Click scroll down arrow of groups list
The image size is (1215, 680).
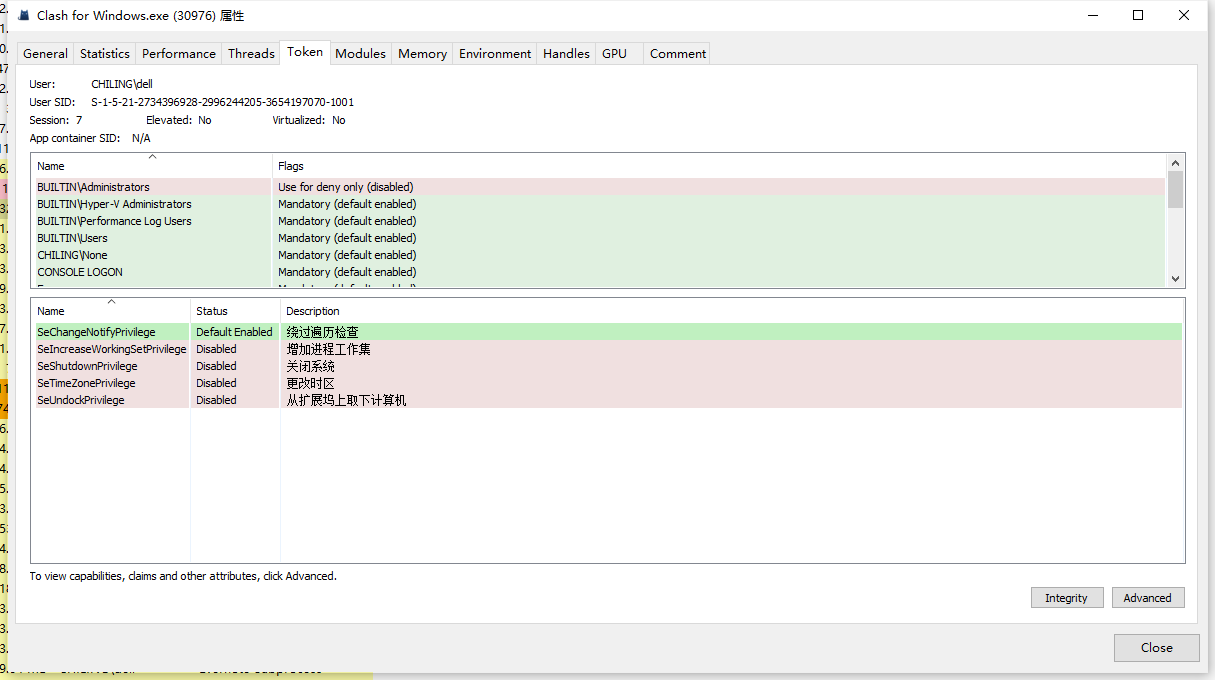coord(1176,279)
